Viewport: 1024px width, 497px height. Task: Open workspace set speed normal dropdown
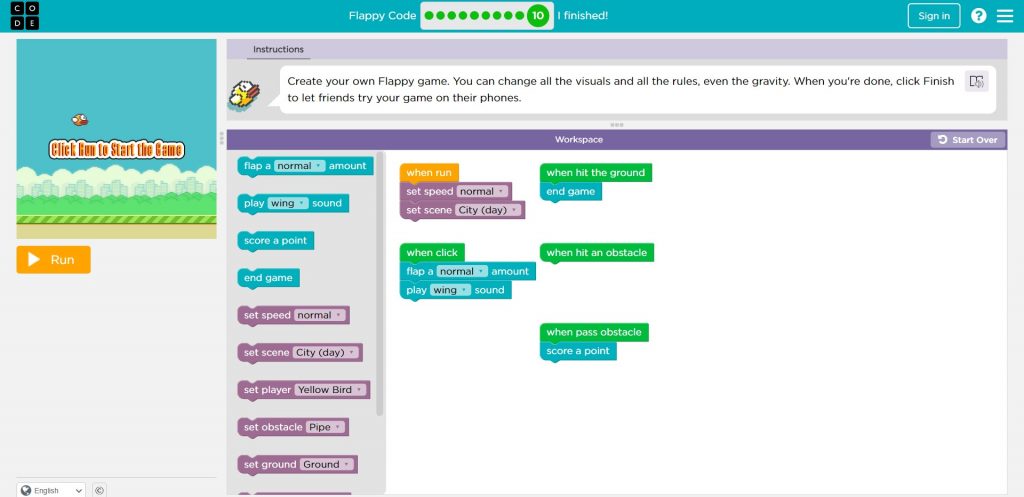pos(482,191)
